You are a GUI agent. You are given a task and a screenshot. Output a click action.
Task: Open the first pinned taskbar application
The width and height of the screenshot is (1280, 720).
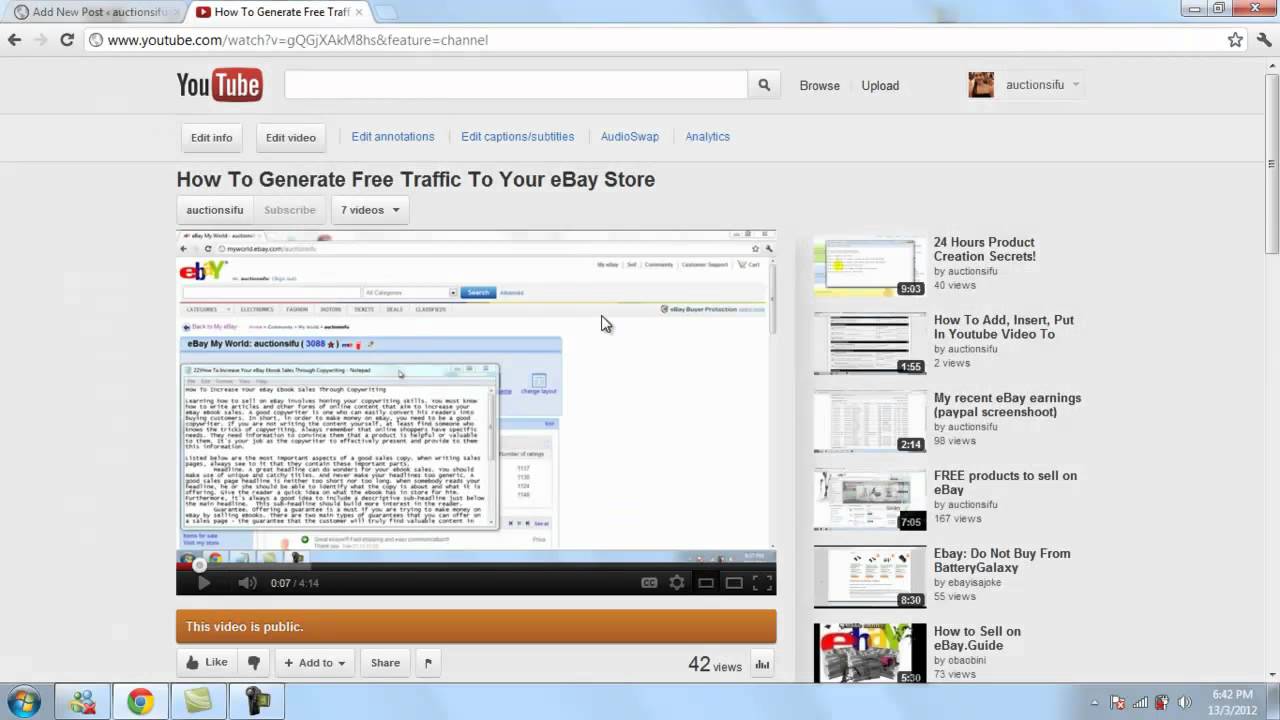click(82, 702)
